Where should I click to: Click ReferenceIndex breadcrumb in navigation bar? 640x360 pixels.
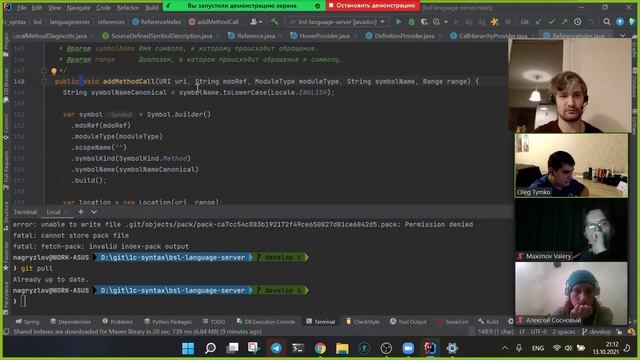(157, 22)
